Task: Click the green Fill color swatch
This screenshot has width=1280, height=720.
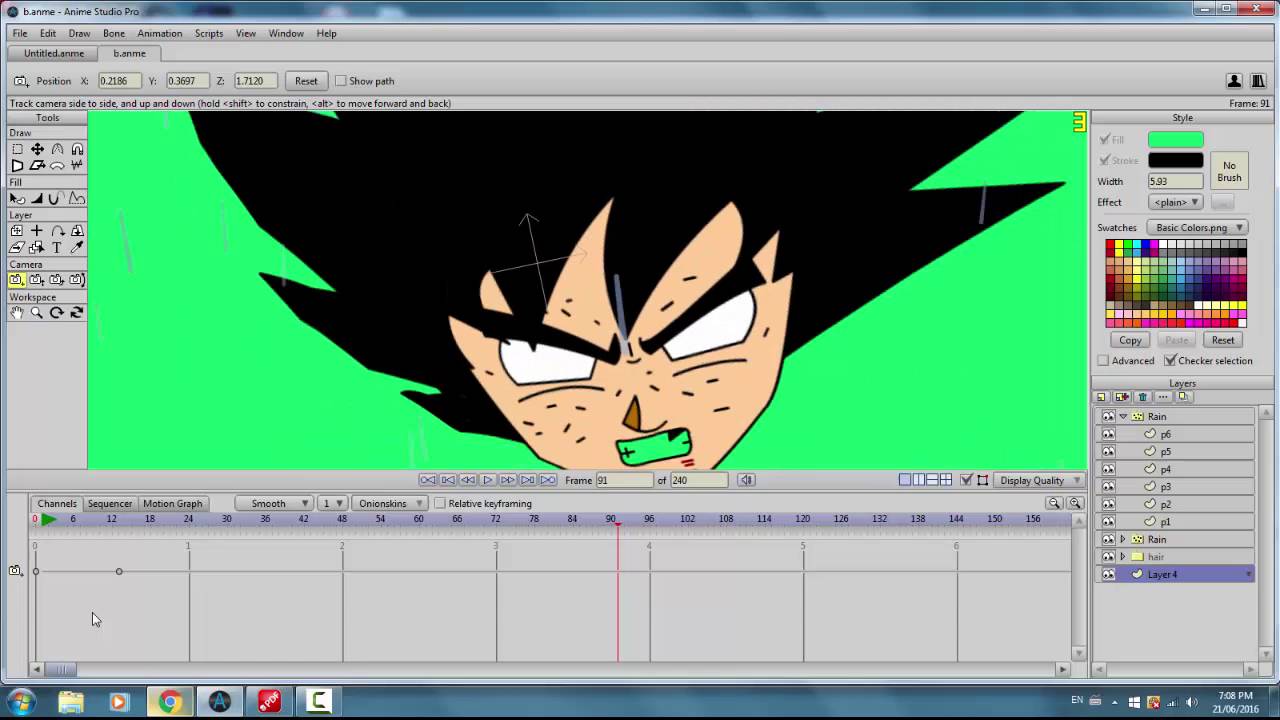Action: (1175, 140)
